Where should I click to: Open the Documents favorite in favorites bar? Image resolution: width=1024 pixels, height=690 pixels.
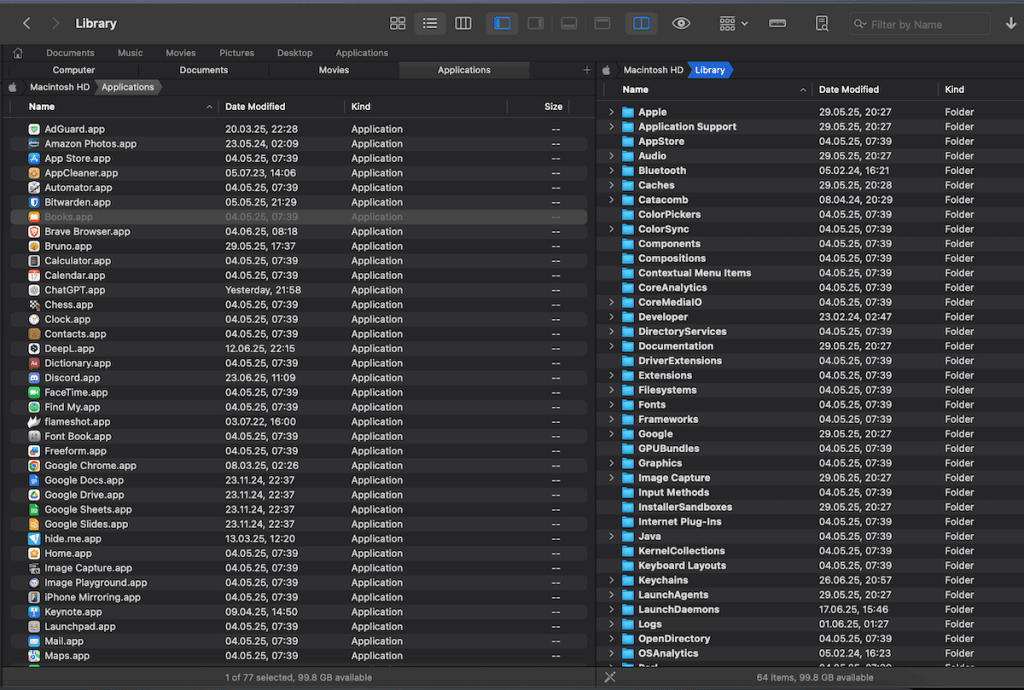[x=70, y=53]
